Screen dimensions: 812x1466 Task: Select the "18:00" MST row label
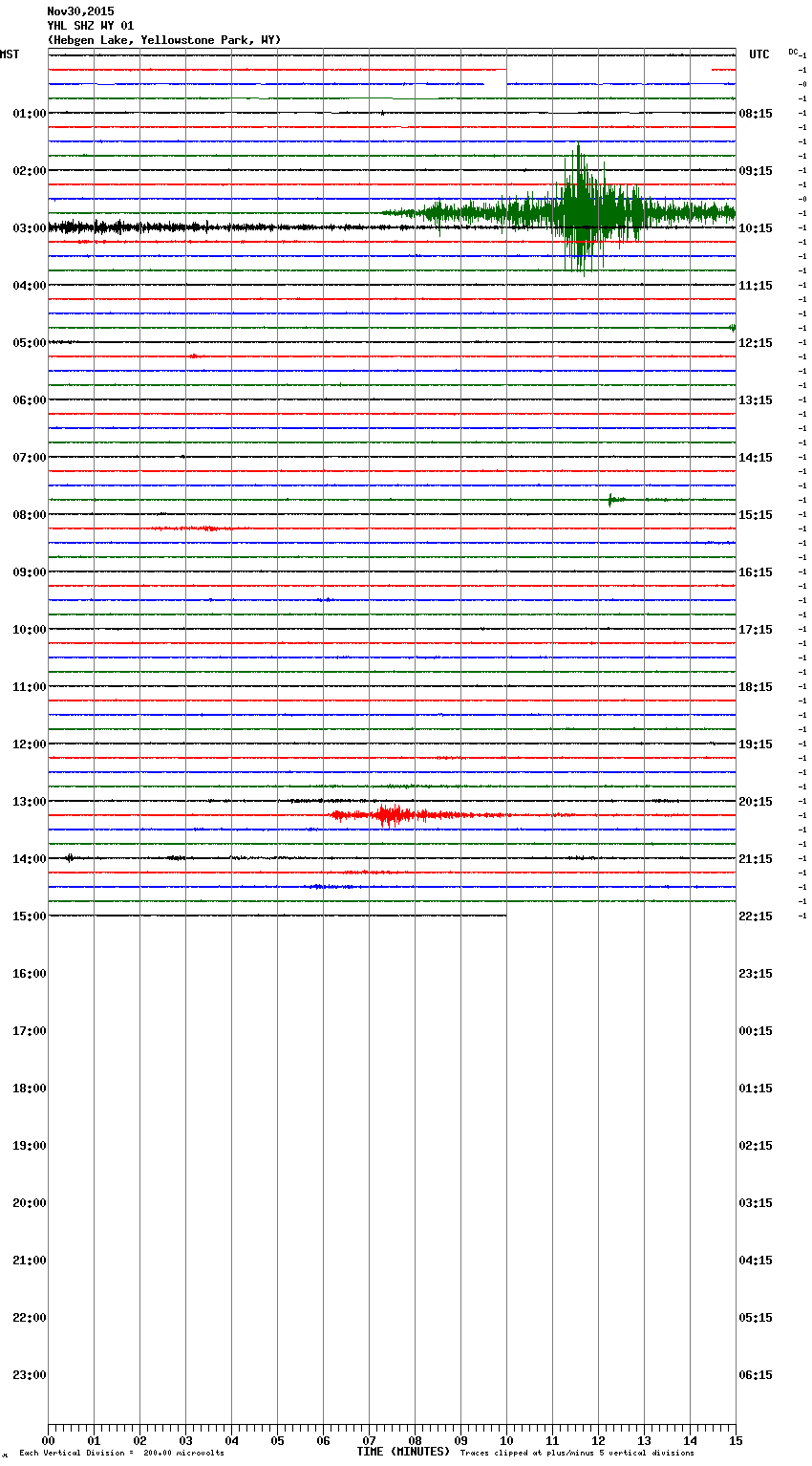[30, 1089]
